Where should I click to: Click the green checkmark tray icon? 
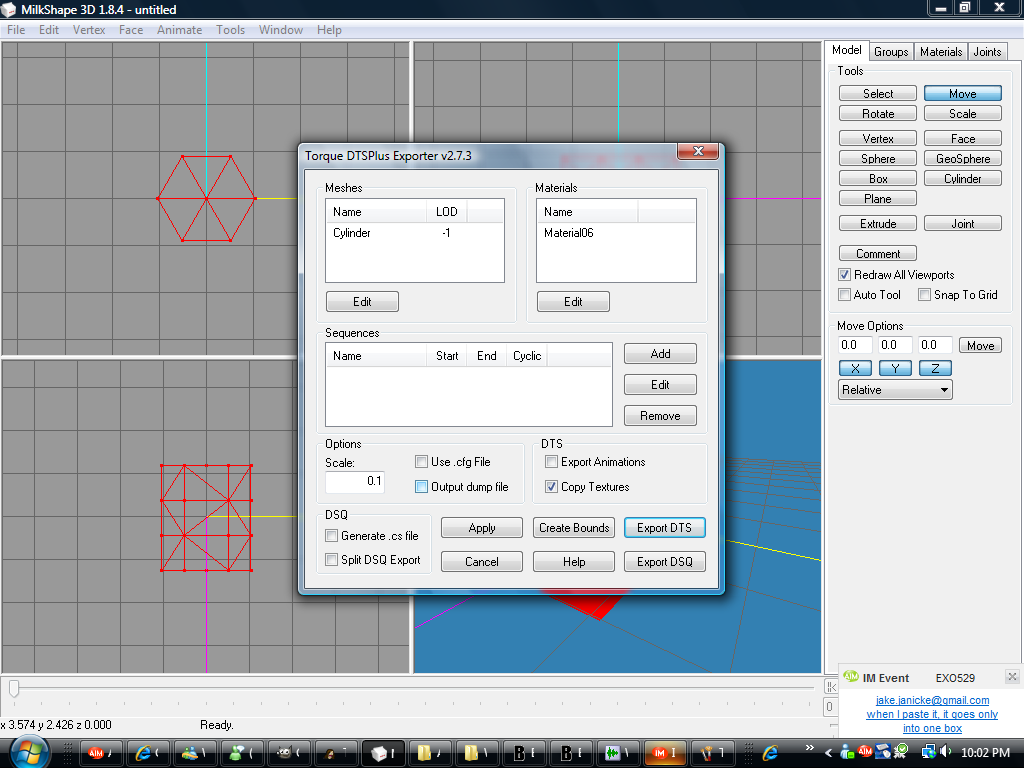tap(901, 752)
